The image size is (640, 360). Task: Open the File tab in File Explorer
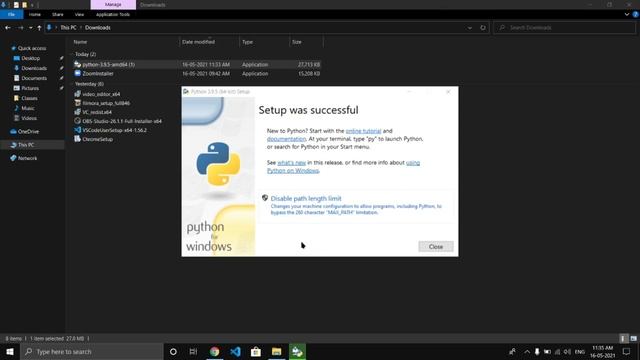point(11,14)
